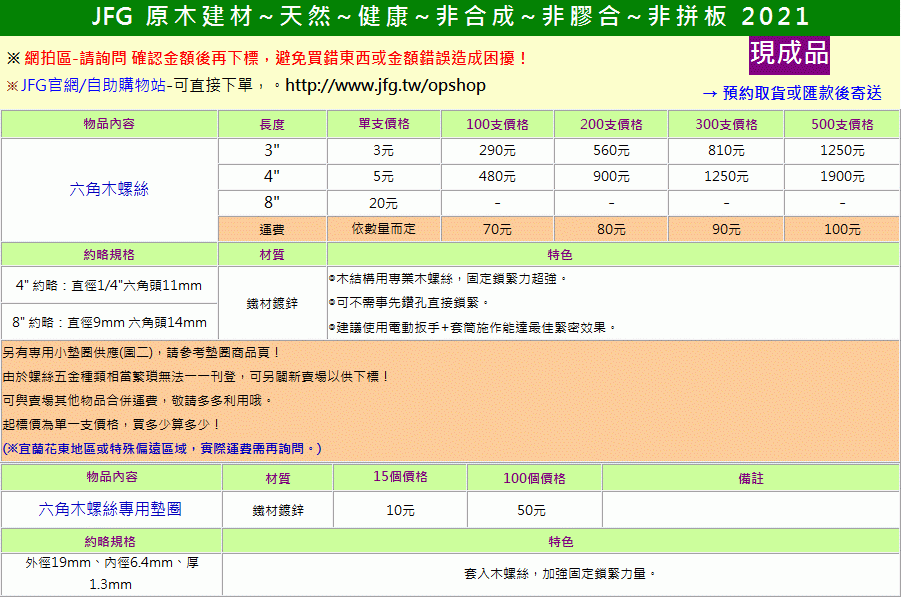Select the "1900元" price cell

(x=842, y=176)
